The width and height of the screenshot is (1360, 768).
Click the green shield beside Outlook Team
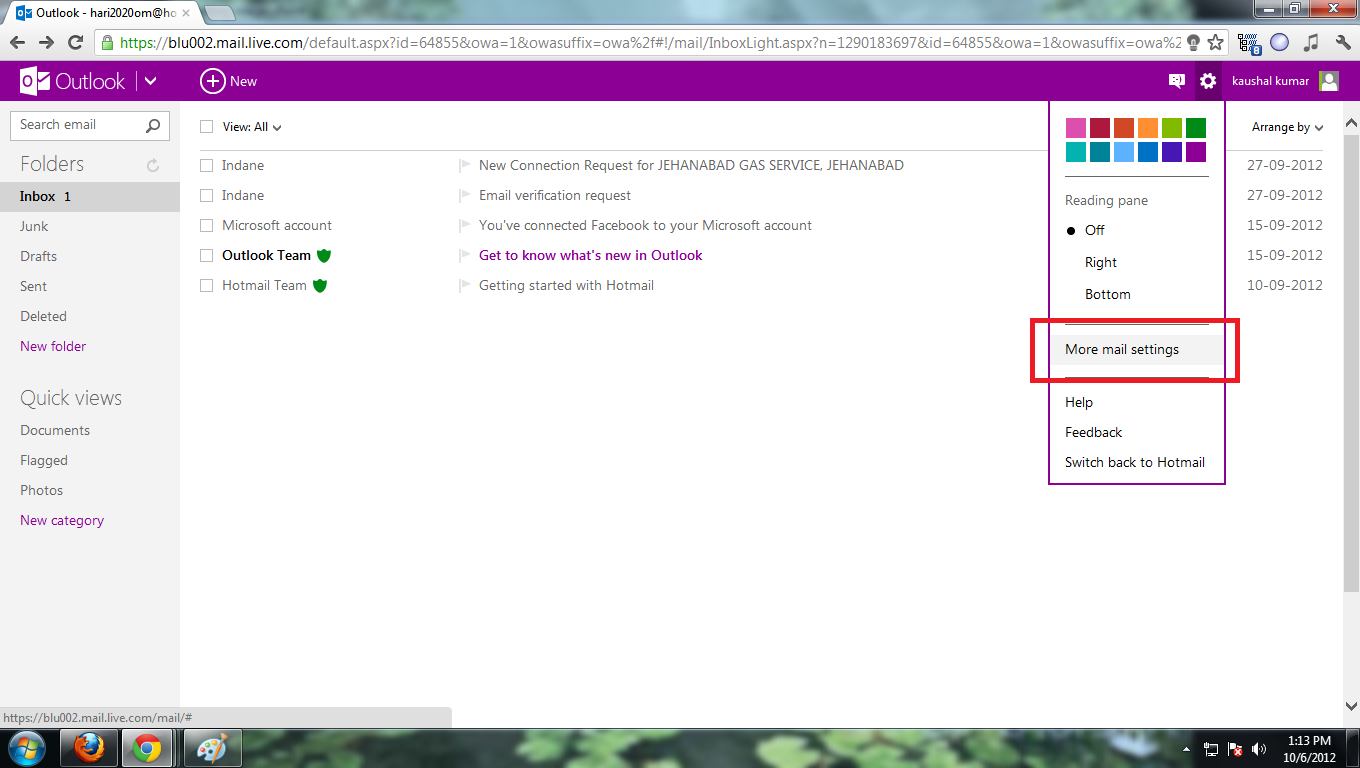tap(324, 255)
